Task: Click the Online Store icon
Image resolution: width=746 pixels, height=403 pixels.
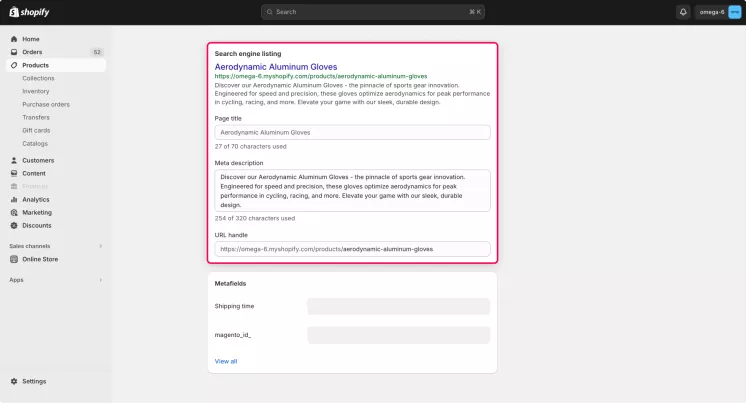Action: point(14,259)
